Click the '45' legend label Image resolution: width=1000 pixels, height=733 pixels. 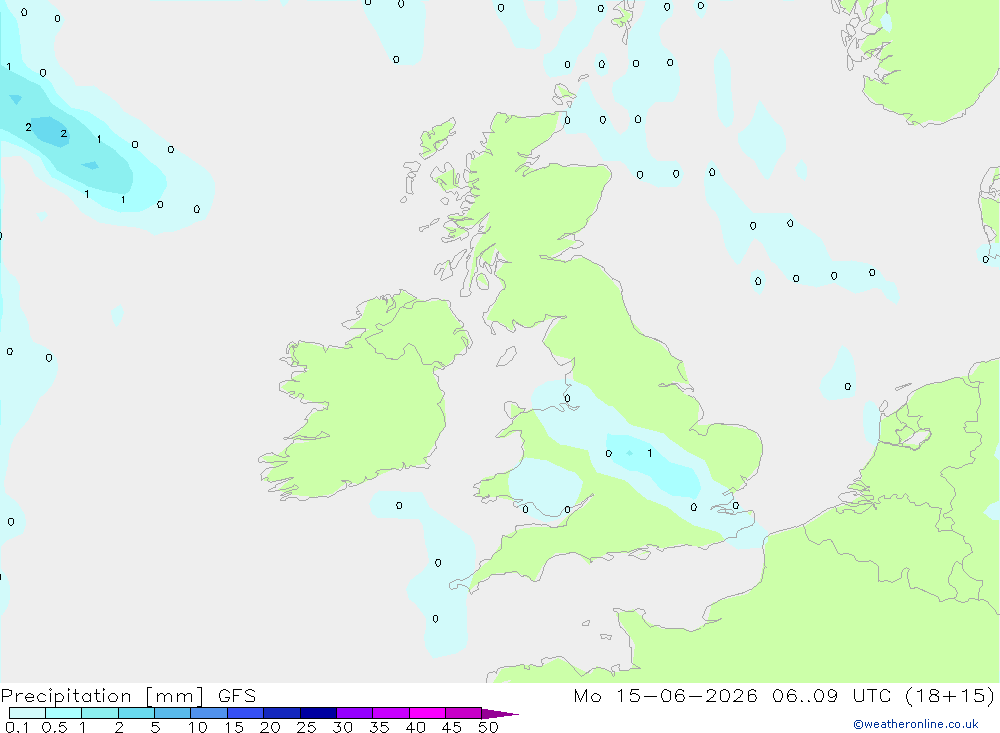(x=452, y=727)
